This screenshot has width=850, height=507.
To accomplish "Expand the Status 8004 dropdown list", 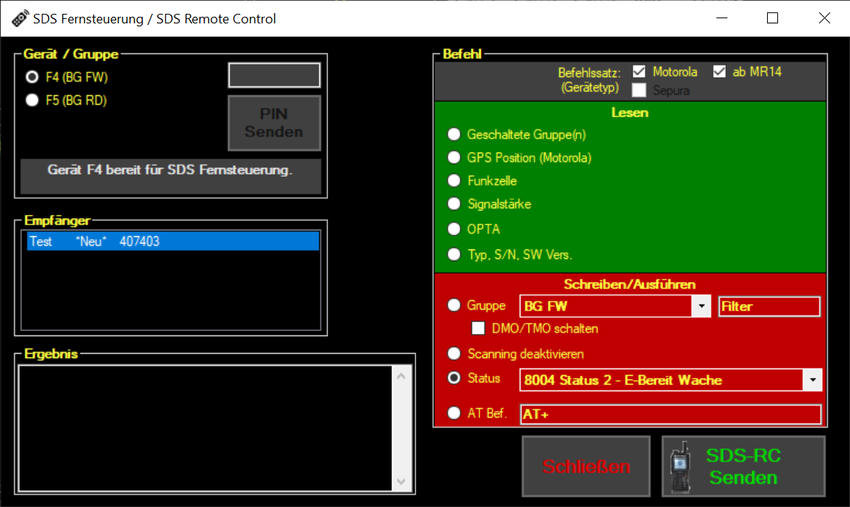I will (812, 380).
